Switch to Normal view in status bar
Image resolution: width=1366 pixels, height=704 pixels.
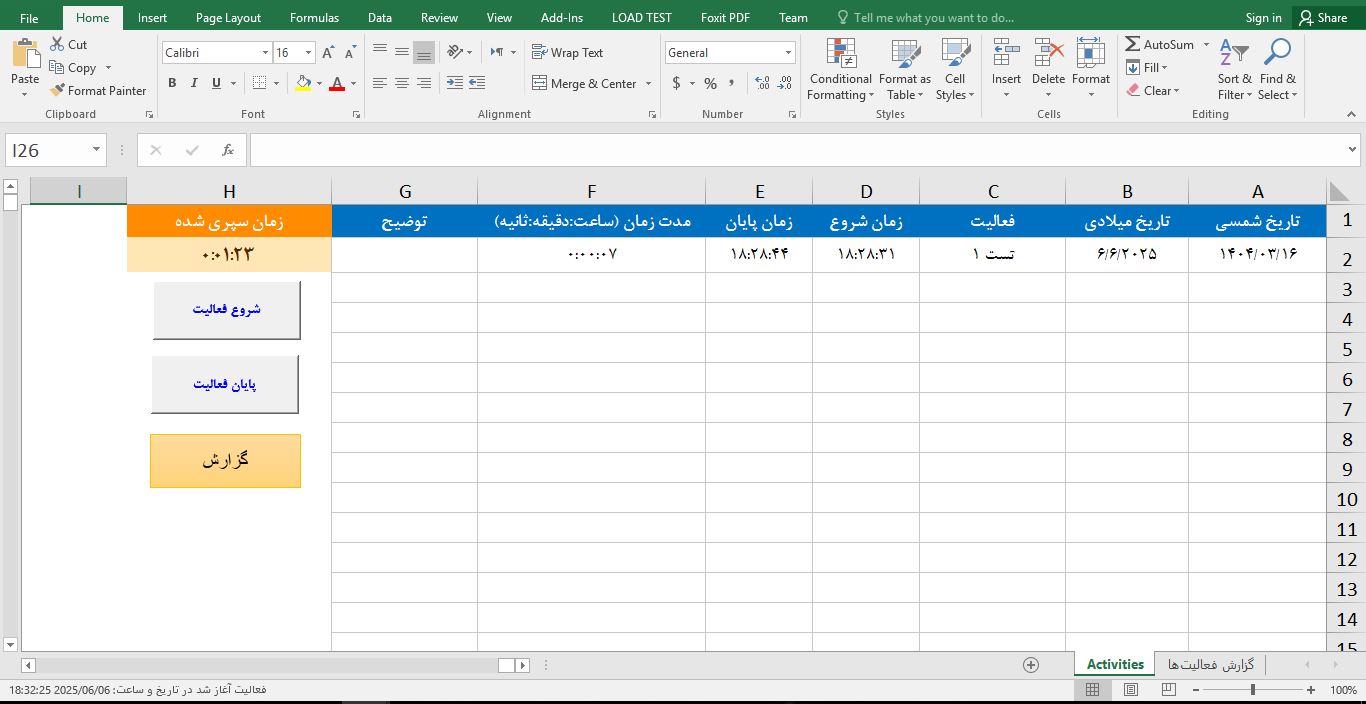click(x=1092, y=690)
